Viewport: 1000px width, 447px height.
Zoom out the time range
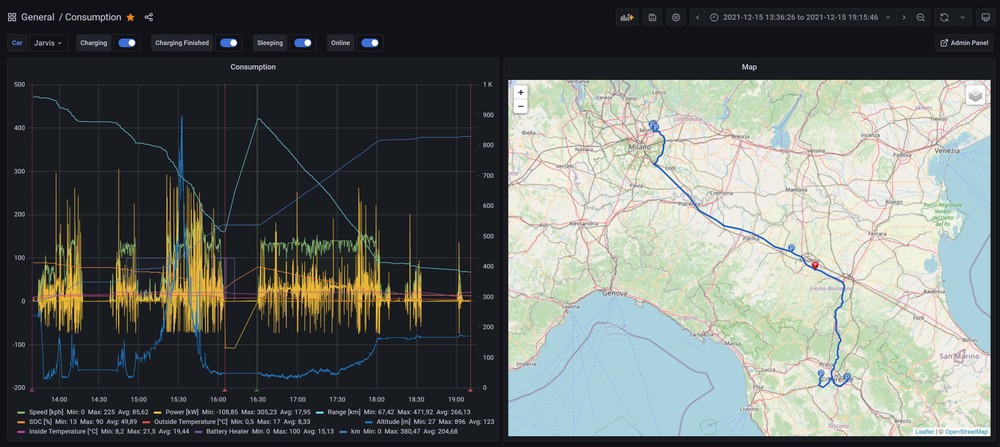tap(920, 17)
